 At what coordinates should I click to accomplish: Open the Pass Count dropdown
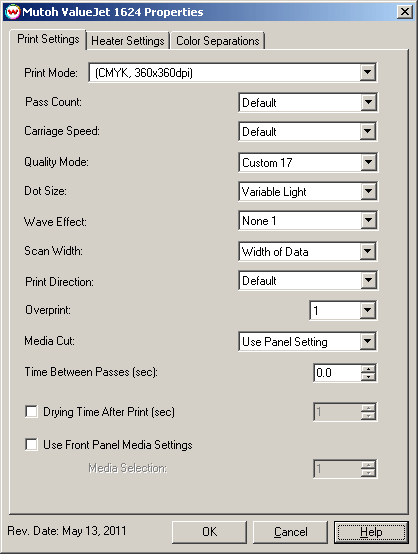coord(368,102)
